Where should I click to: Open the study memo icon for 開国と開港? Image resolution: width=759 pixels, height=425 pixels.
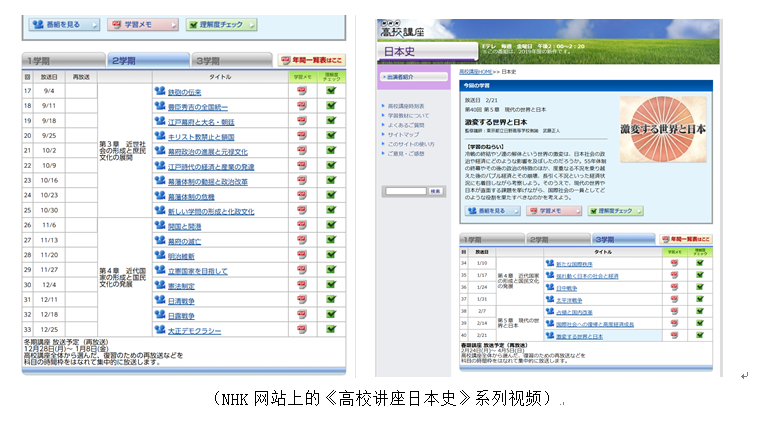[x=301, y=226]
